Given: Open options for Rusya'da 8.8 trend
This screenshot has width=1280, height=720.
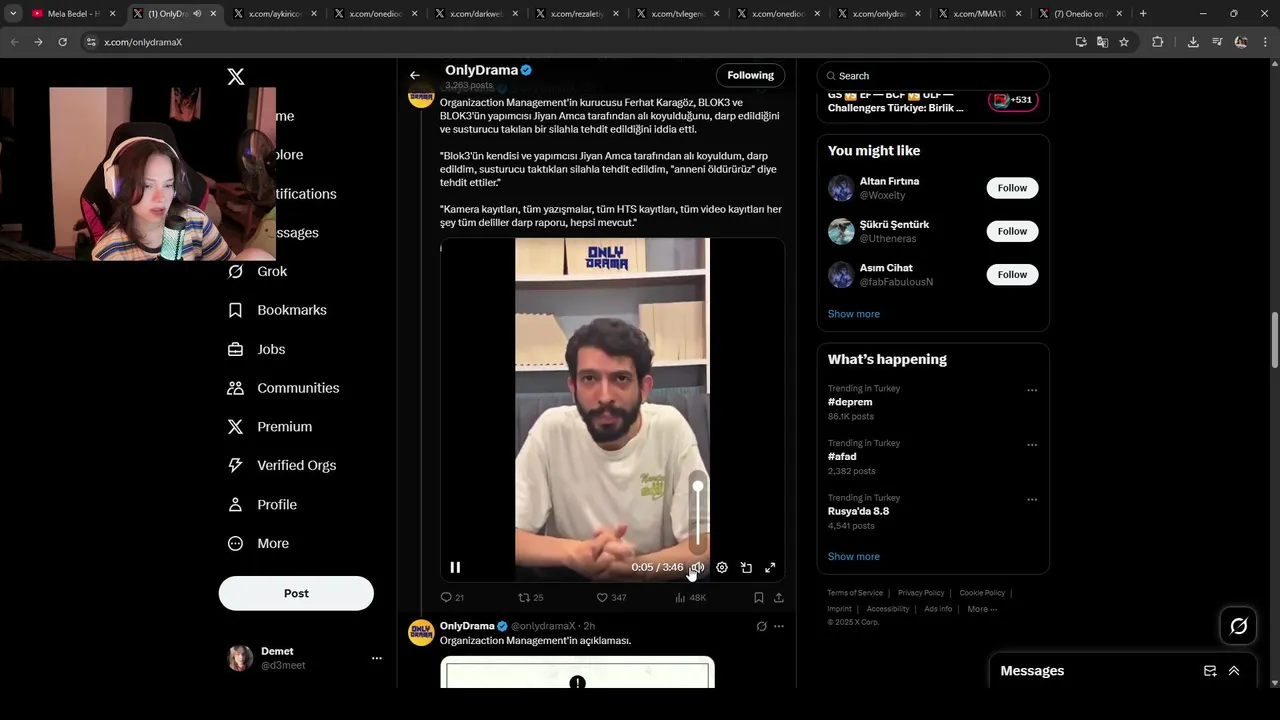Looking at the screenshot, I should pos(1032,499).
